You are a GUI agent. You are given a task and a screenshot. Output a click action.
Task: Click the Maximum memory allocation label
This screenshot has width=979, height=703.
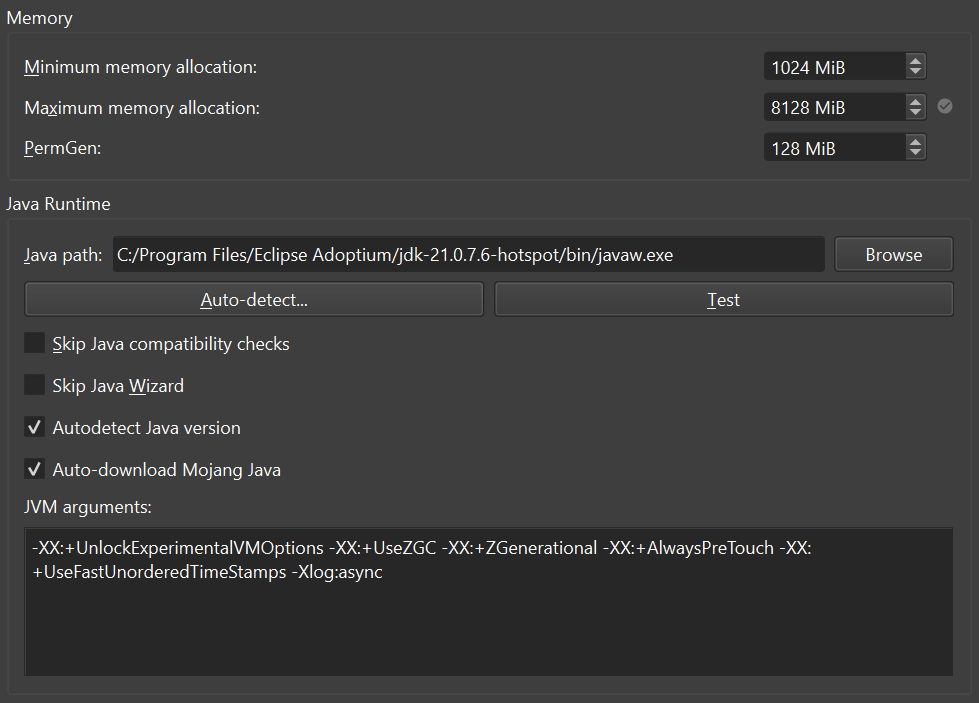(142, 108)
